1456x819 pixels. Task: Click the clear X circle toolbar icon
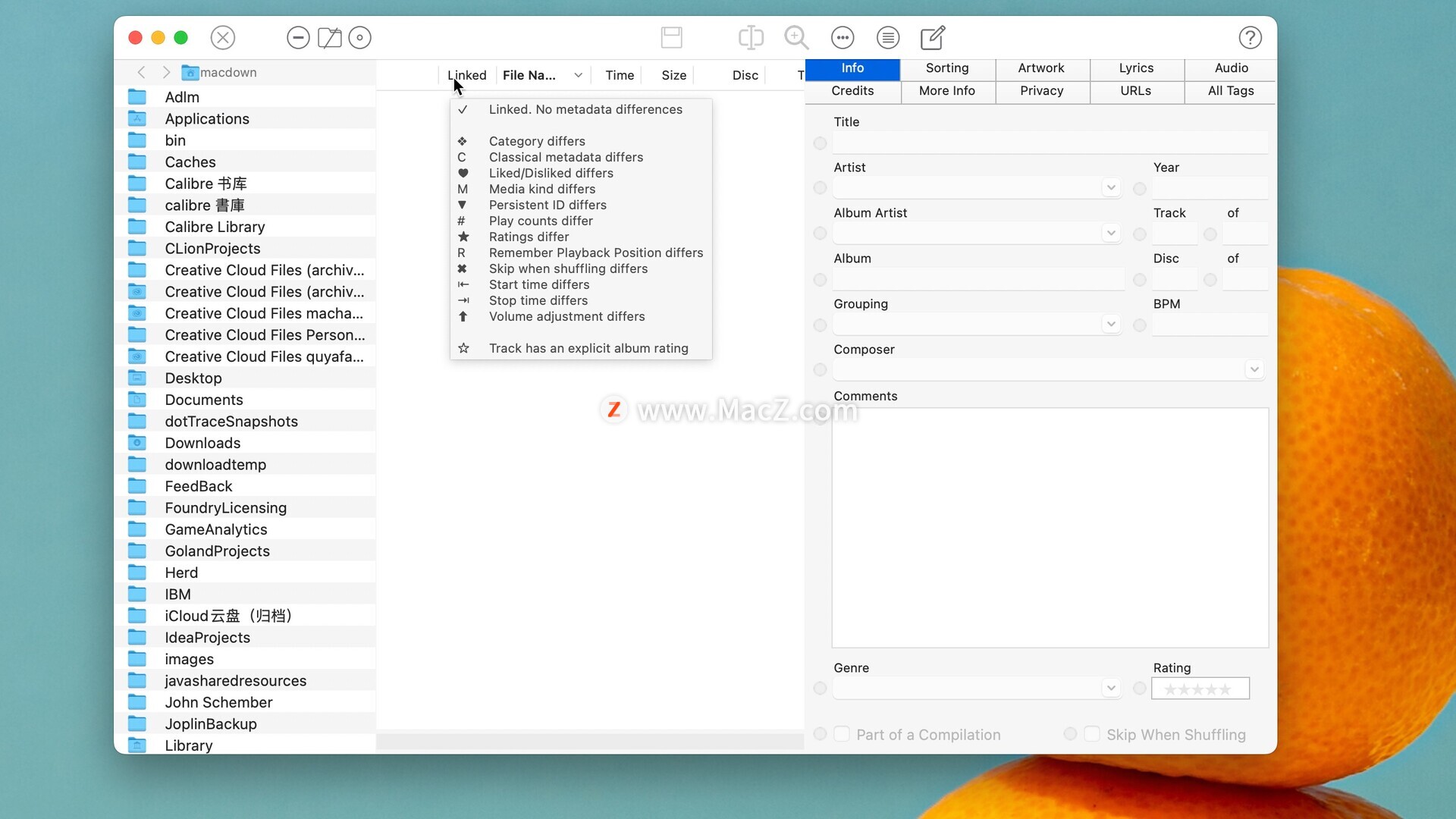tap(223, 37)
